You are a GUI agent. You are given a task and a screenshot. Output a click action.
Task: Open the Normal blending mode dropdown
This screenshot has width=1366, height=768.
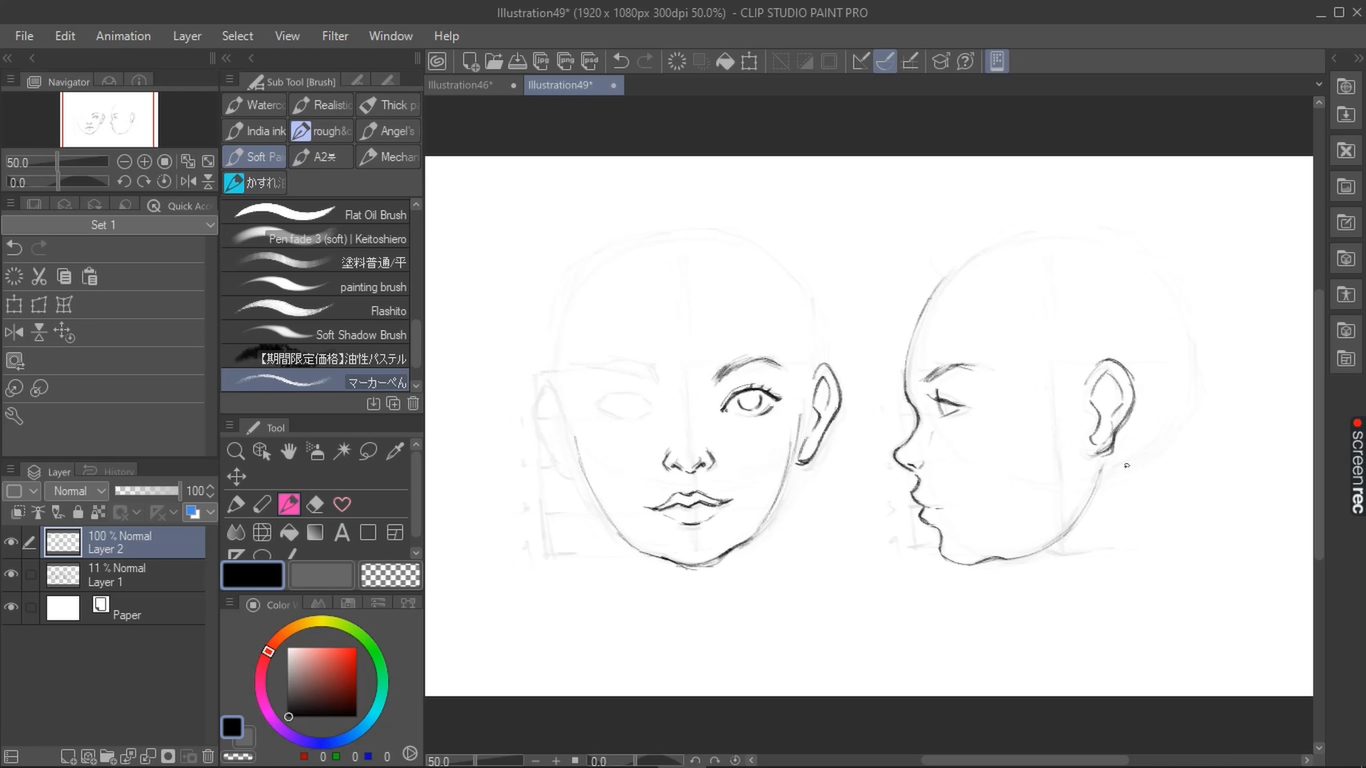[x=77, y=491]
